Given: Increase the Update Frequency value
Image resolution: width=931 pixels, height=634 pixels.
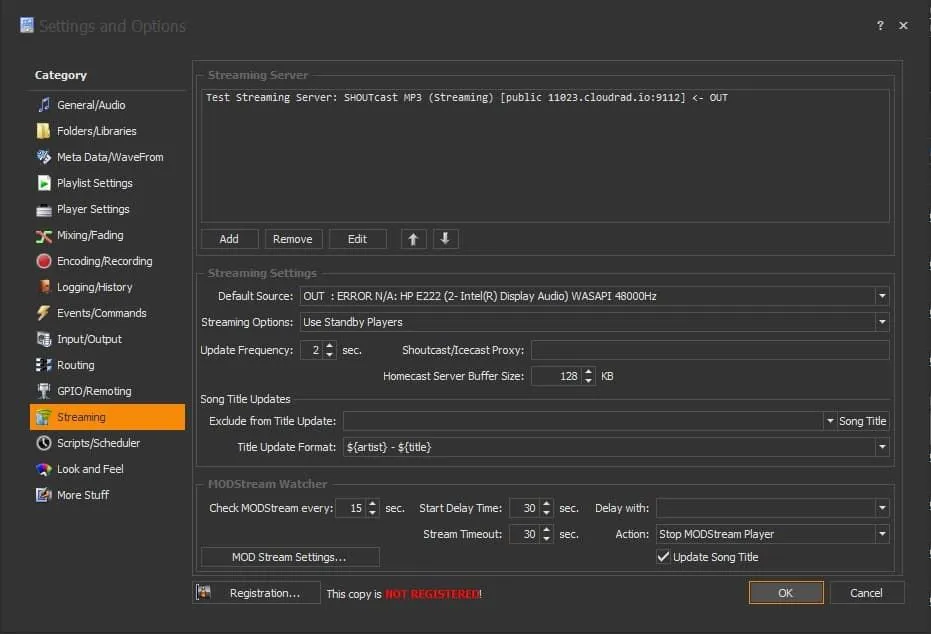Looking at the screenshot, I should pyautogui.click(x=330, y=346).
